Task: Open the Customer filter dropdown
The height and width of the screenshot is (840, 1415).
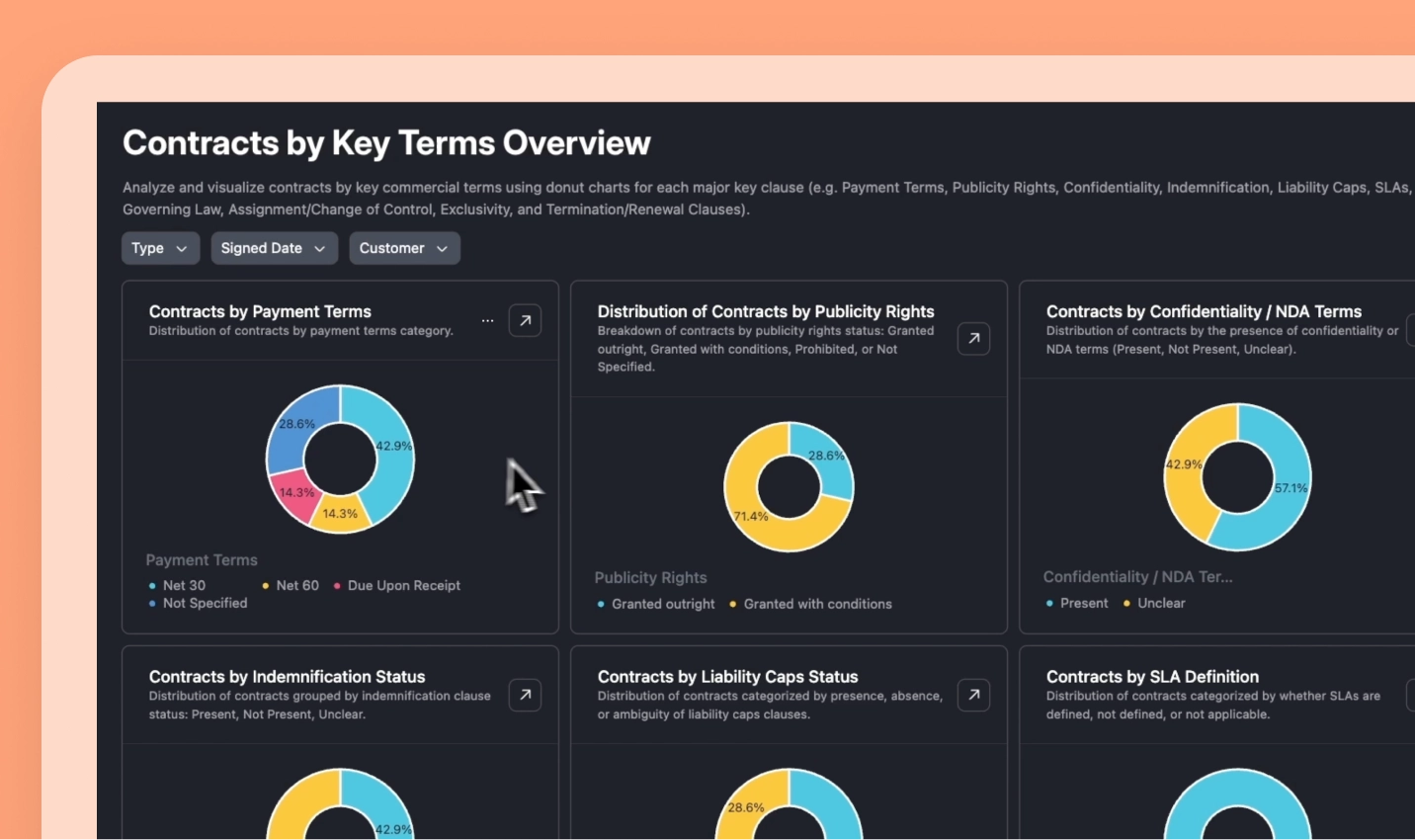Action: (404, 248)
